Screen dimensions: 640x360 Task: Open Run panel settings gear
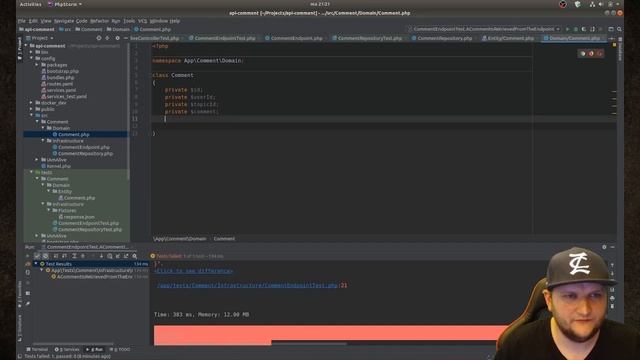pos(604,247)
